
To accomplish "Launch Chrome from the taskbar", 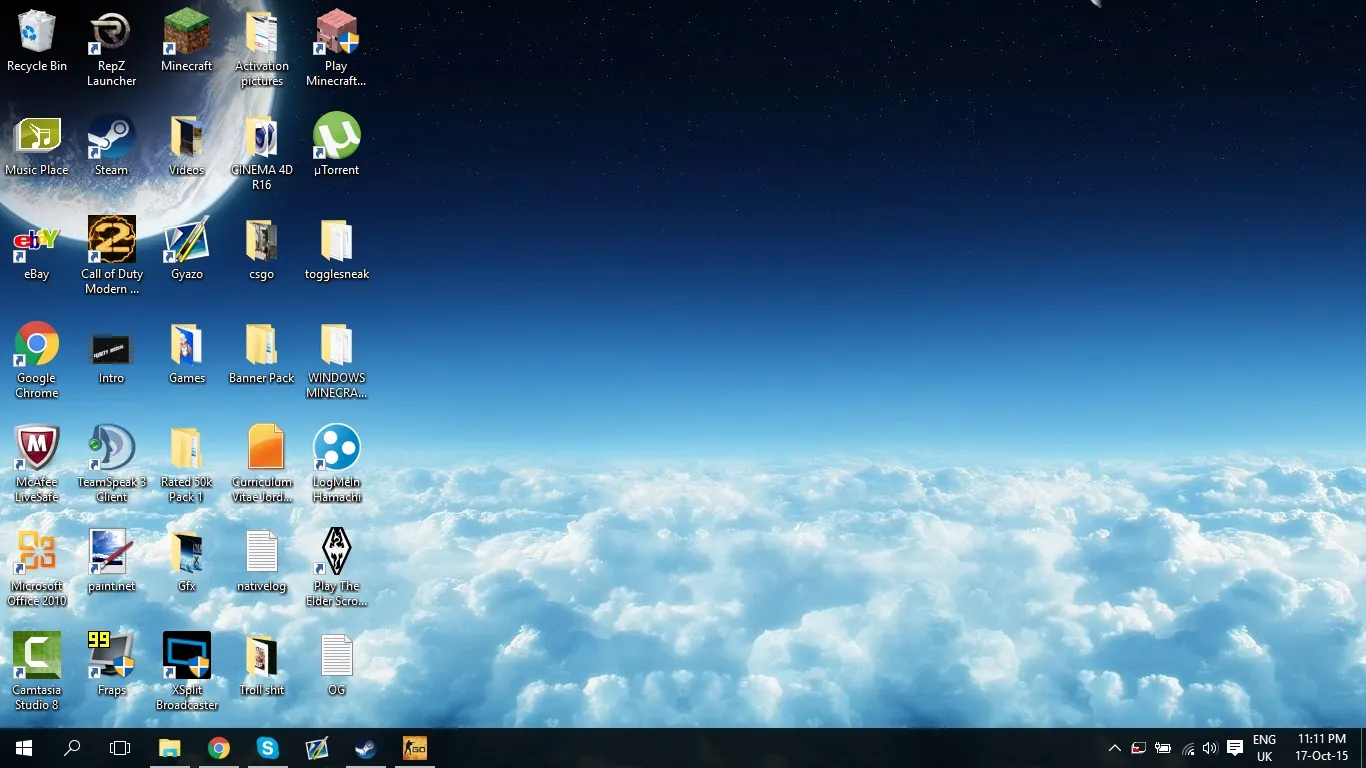I will (x=219, y=748).
